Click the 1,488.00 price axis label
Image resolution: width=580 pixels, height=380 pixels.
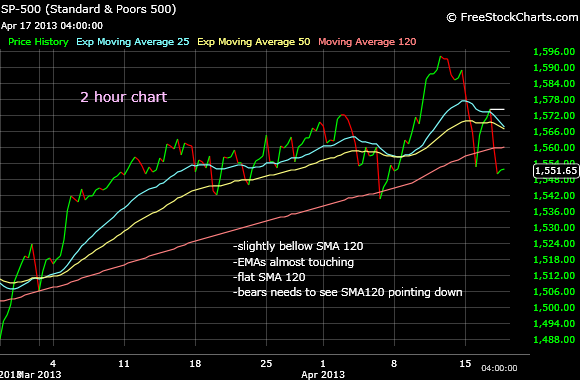pyautogui.click(x=554, y=340)
